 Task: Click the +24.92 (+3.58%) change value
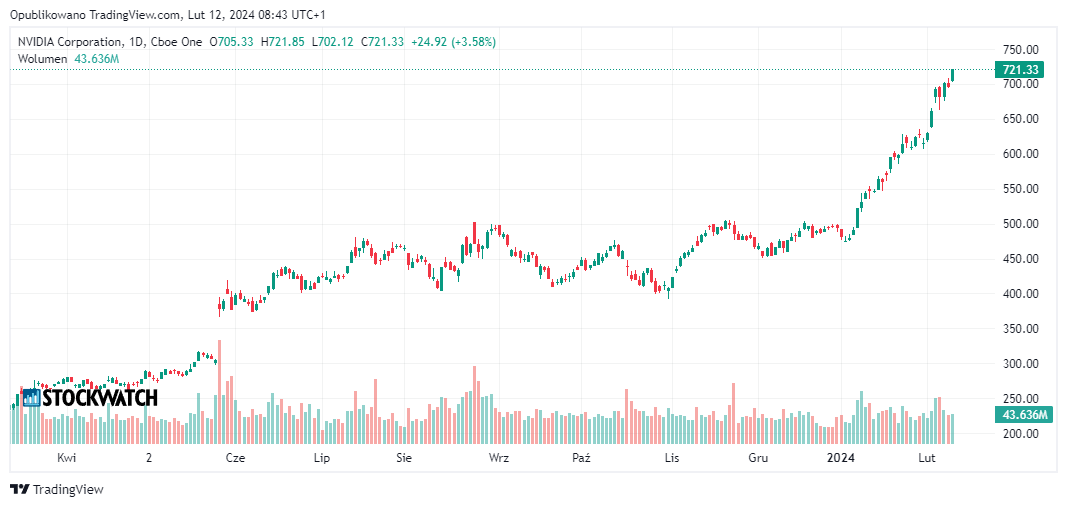click(453, 42)
